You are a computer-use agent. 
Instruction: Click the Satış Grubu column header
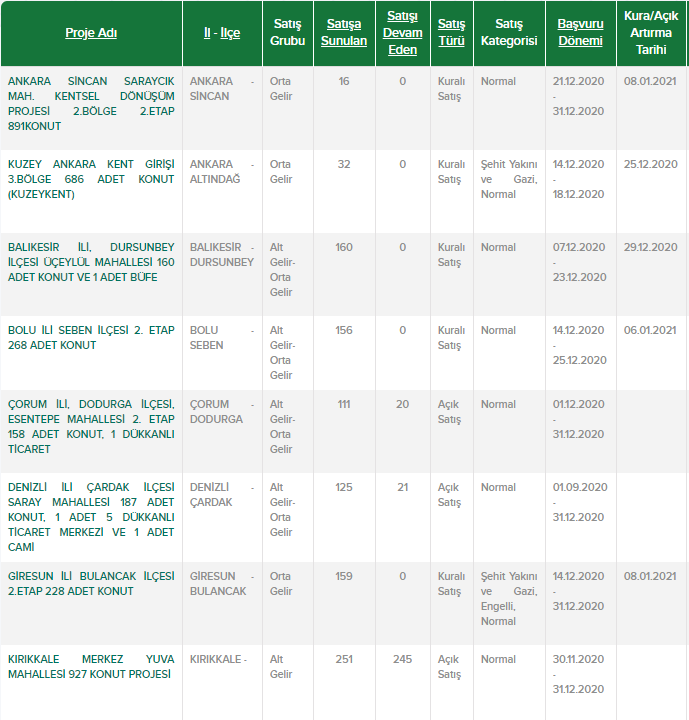[287, 33]
